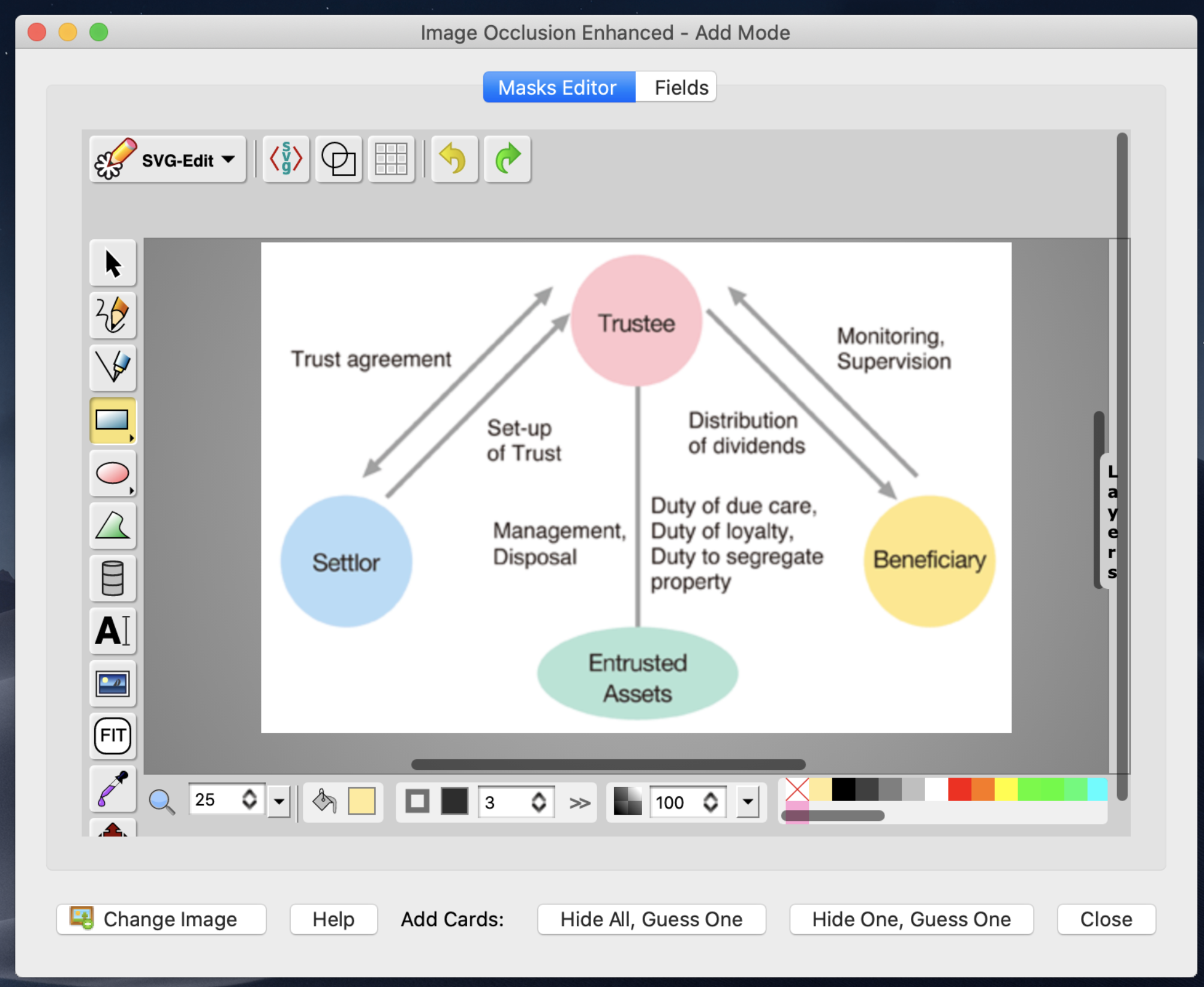Switch to the Masks Editor tab
Image resolution: width=1204 pixels, height=987 pixels.
click(559, 88)
